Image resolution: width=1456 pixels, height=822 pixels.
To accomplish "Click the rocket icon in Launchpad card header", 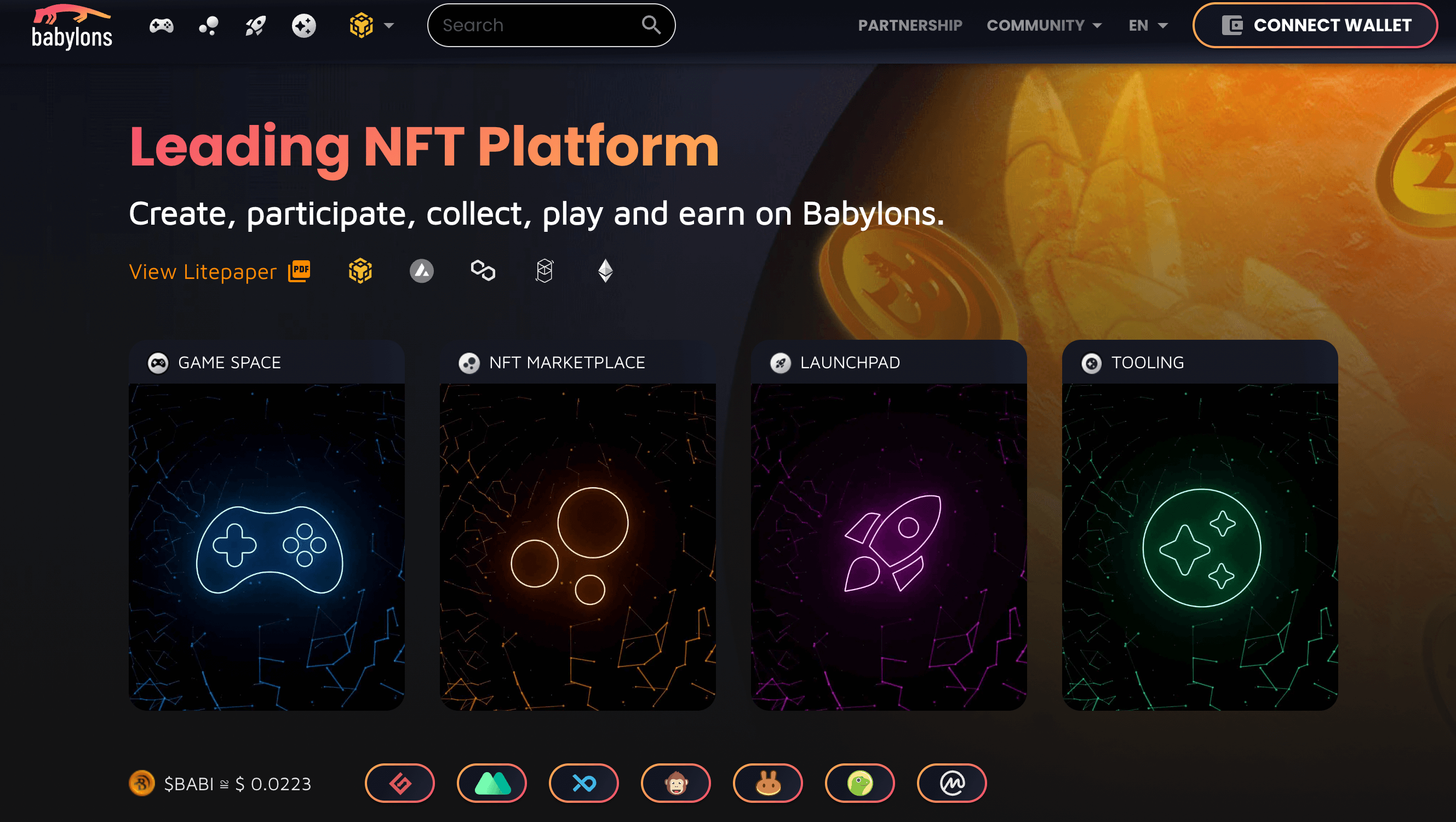I will (781, 363).
